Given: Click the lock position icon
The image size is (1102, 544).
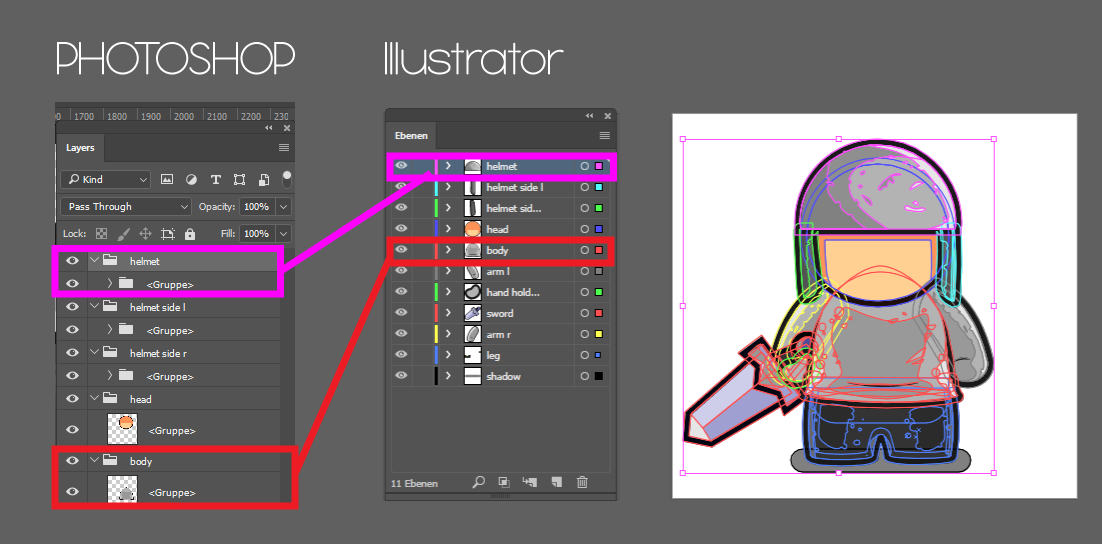Looking at the screenshot, I should point(145,233).
